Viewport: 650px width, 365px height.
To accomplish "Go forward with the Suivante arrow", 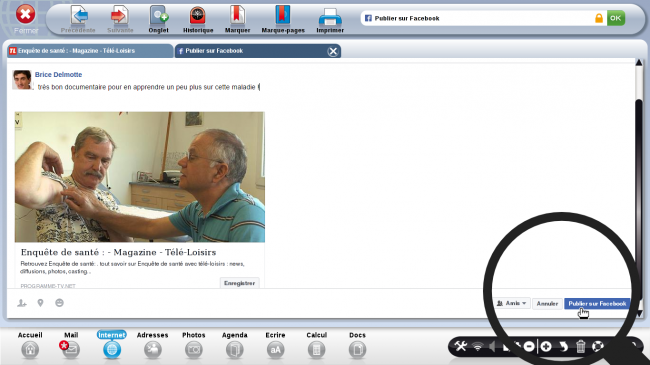I will coord(119,16).
